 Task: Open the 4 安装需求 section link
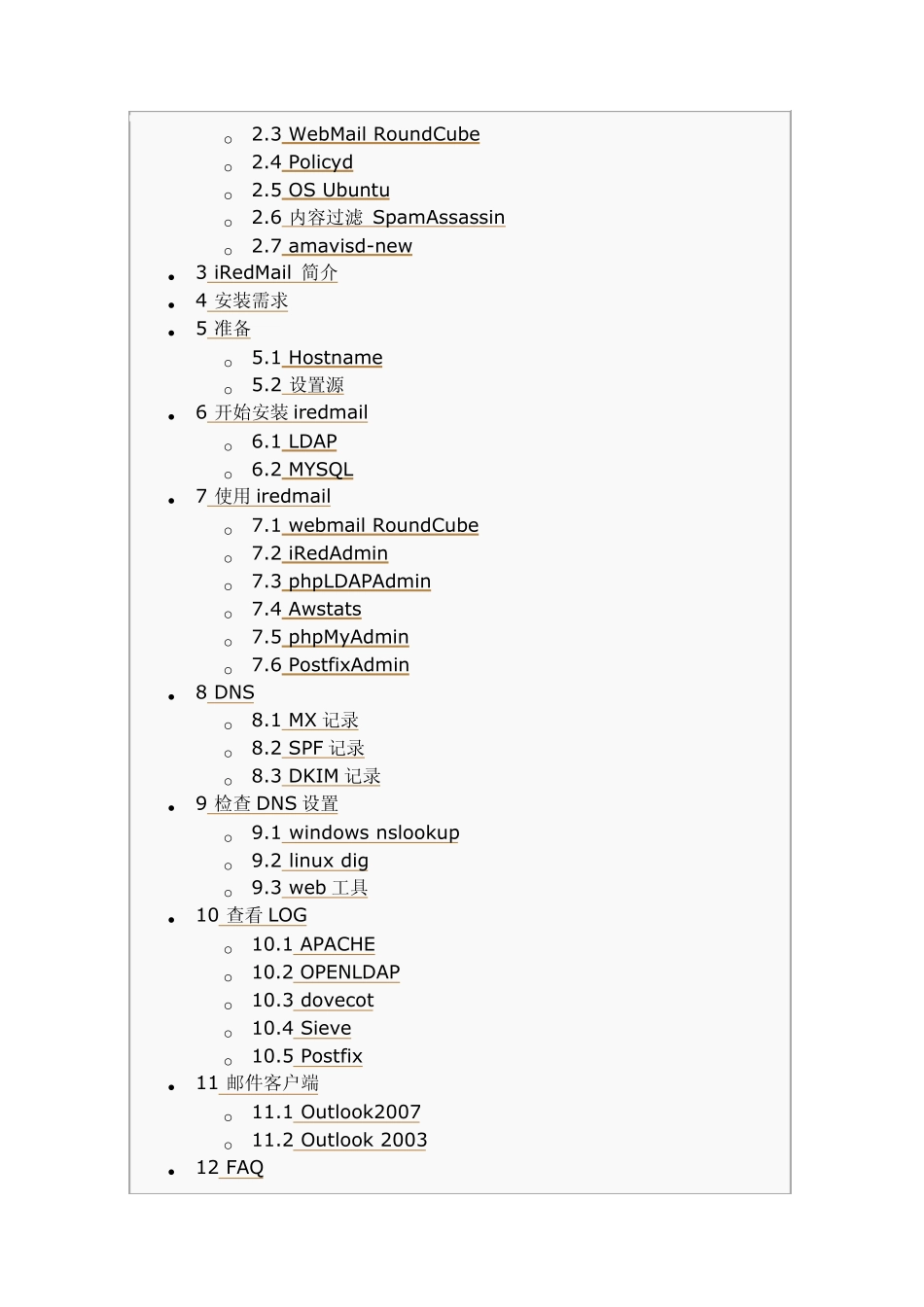(x=242, y=301)
